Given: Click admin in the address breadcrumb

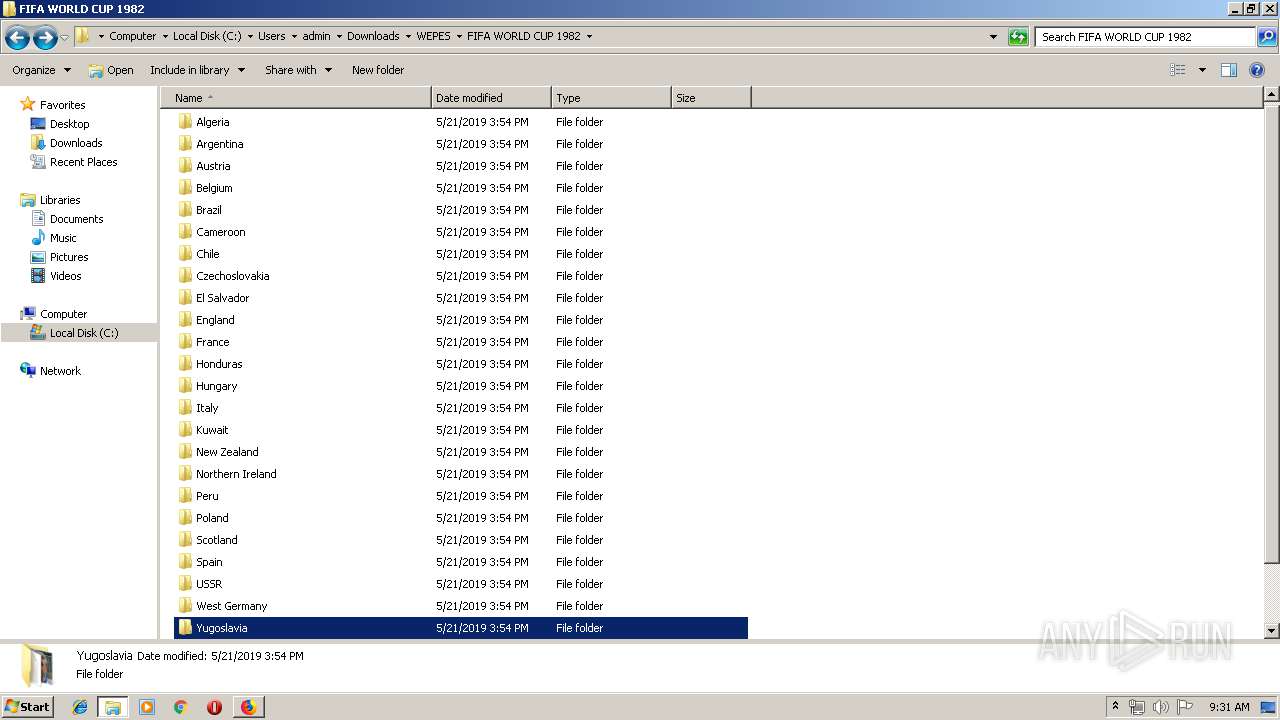Looking at the screenshot, I should click(x=316, y=36).
